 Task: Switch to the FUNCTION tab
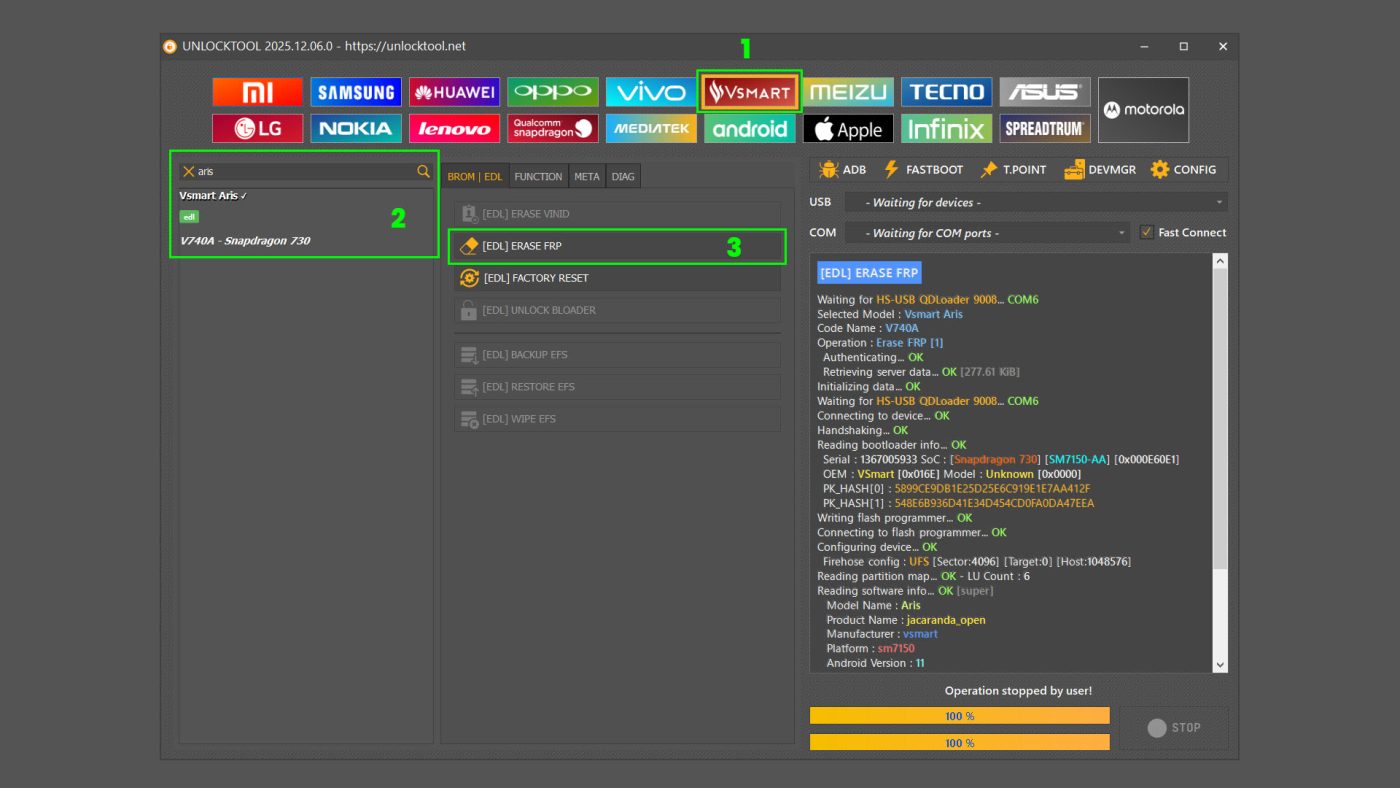[538, 177]
